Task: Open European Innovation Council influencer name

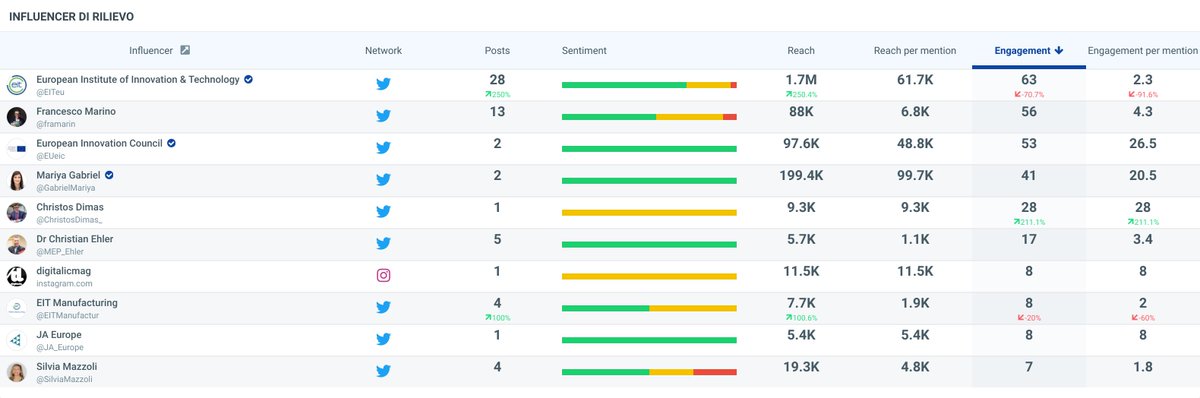Action: [x=99, y=143]
